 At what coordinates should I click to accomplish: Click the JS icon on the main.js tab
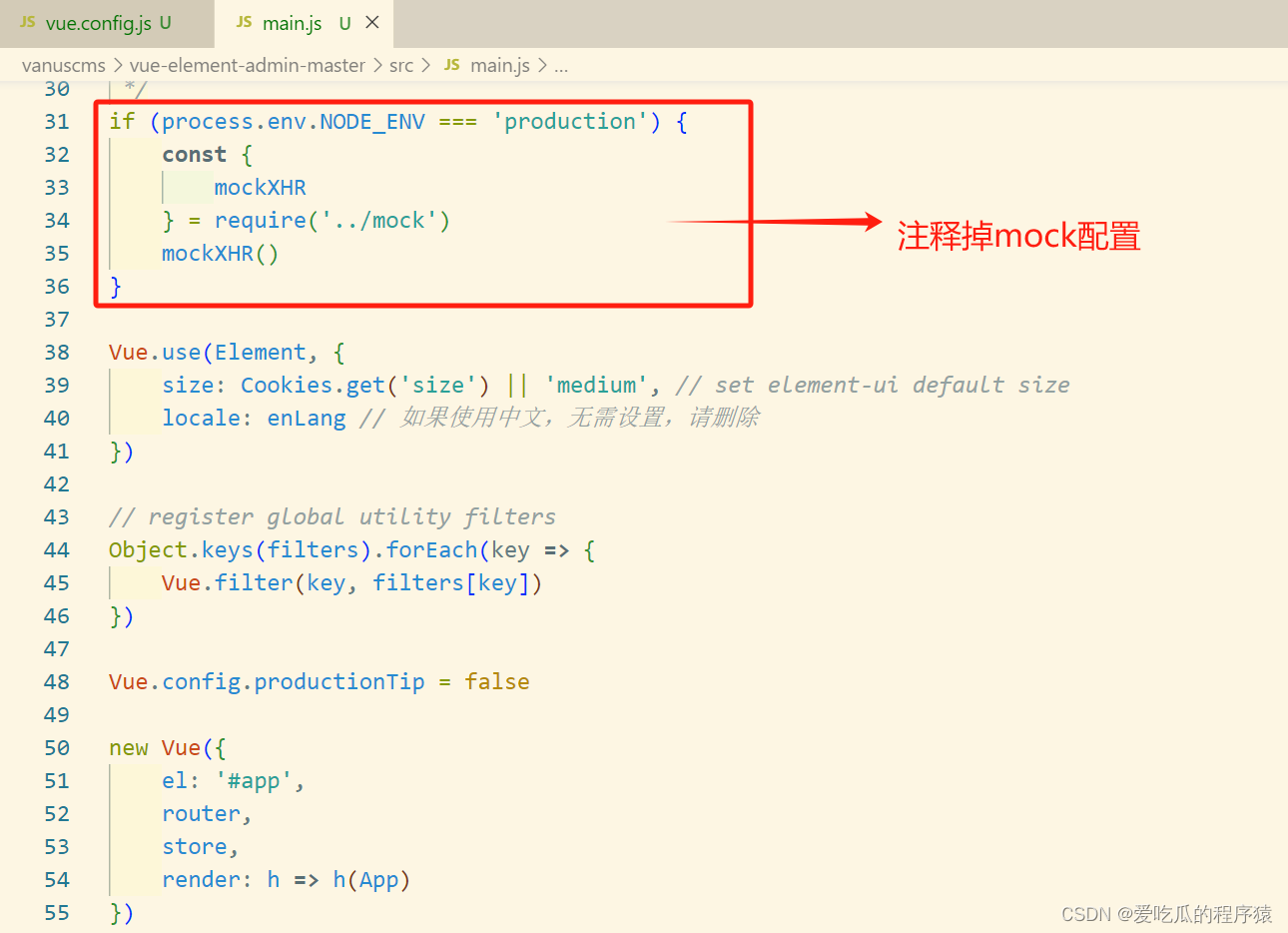coord(243,22)
